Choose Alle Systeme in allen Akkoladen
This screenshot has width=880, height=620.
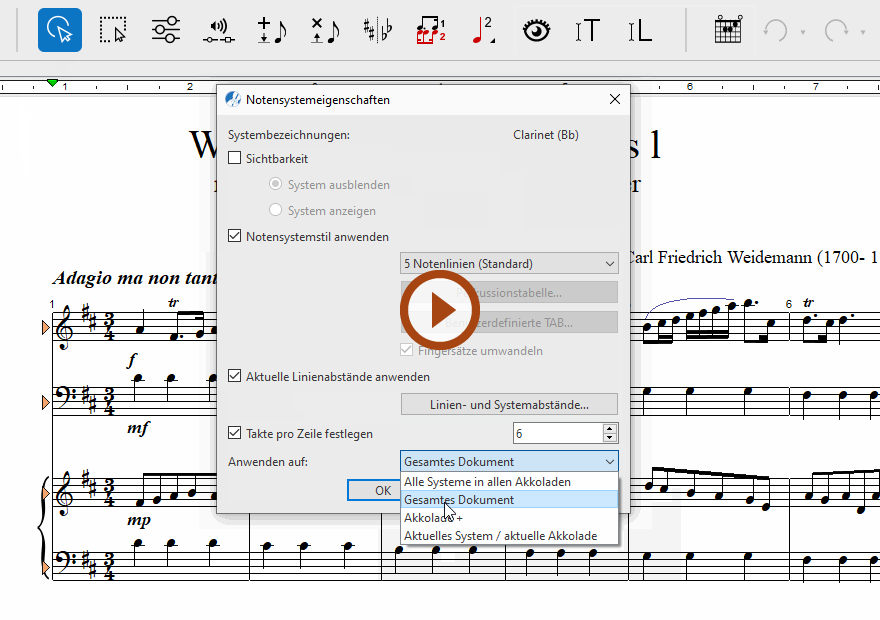[487, 482]
